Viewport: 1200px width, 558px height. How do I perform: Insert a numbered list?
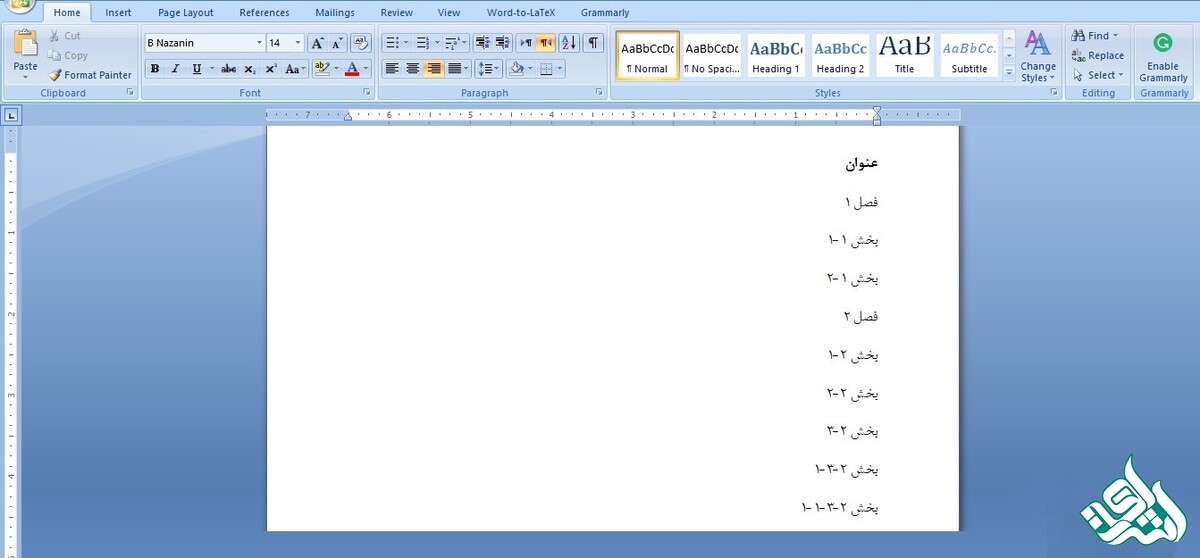coord(422,43)
